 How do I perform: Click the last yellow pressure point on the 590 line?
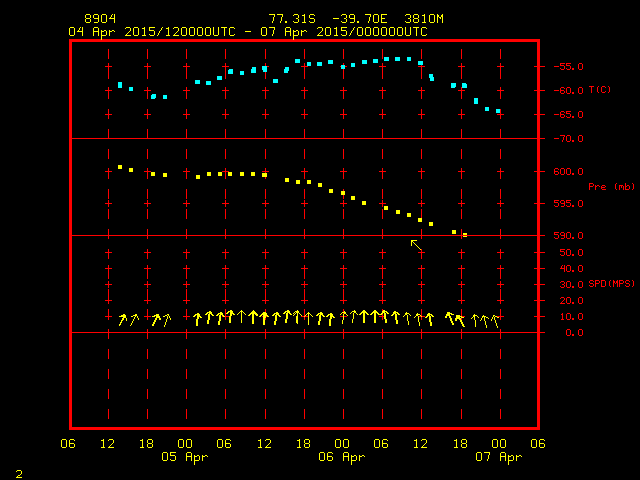[465, 235]
